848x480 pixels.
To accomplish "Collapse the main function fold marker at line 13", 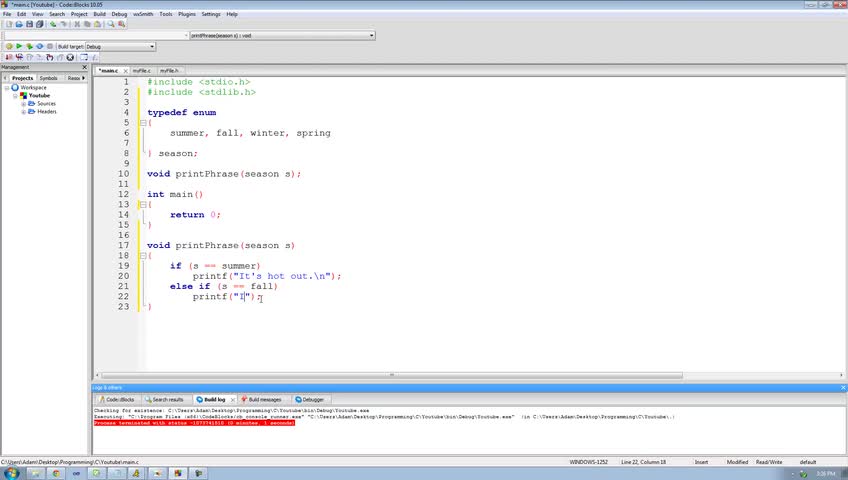I will pyautogui.click(x=143, y=205).
